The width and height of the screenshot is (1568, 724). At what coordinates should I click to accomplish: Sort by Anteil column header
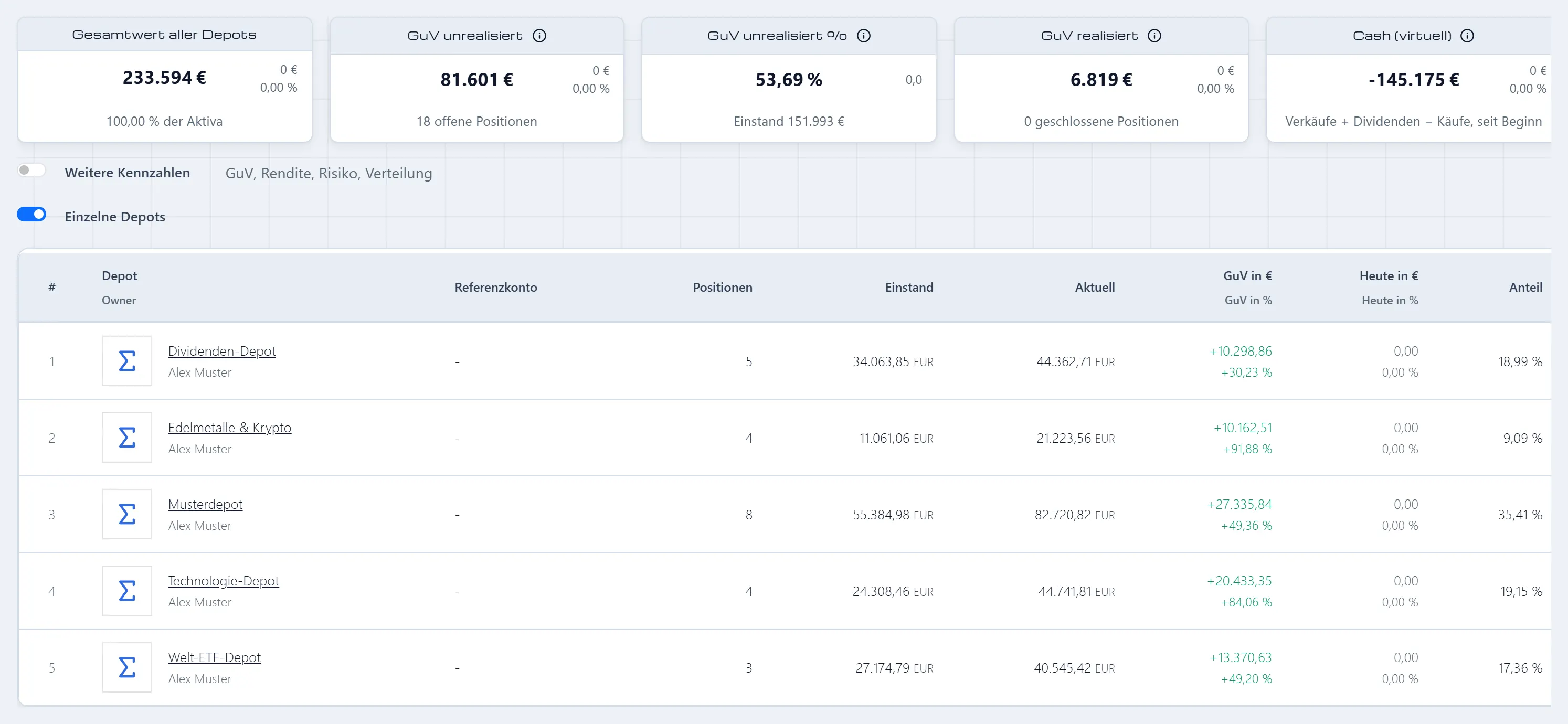(1525, 287)
